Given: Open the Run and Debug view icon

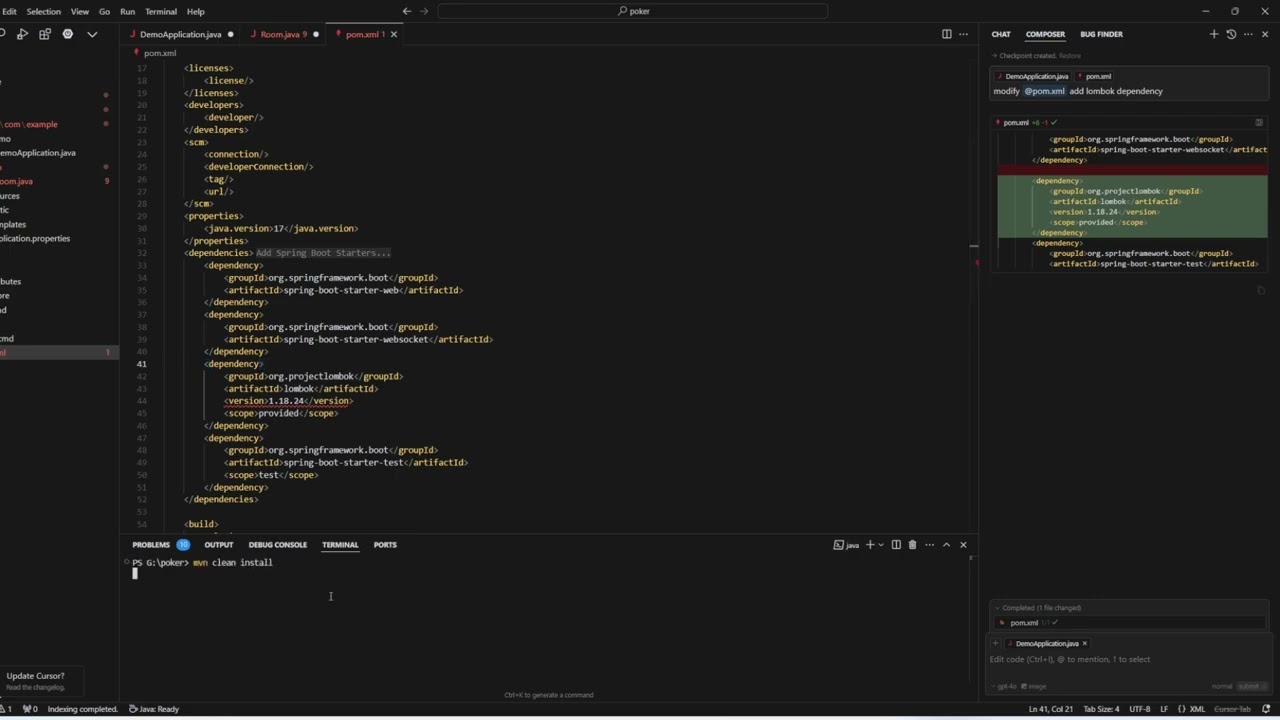Looking at the screenshot, I should pyautogui.click(x=22, y=34).
